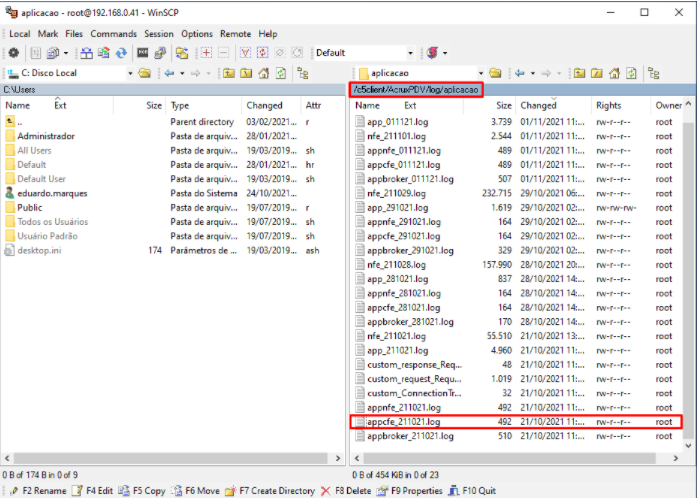Click F8 Delete button
Screen dimensions: 699x498
(x=346, y=491)
